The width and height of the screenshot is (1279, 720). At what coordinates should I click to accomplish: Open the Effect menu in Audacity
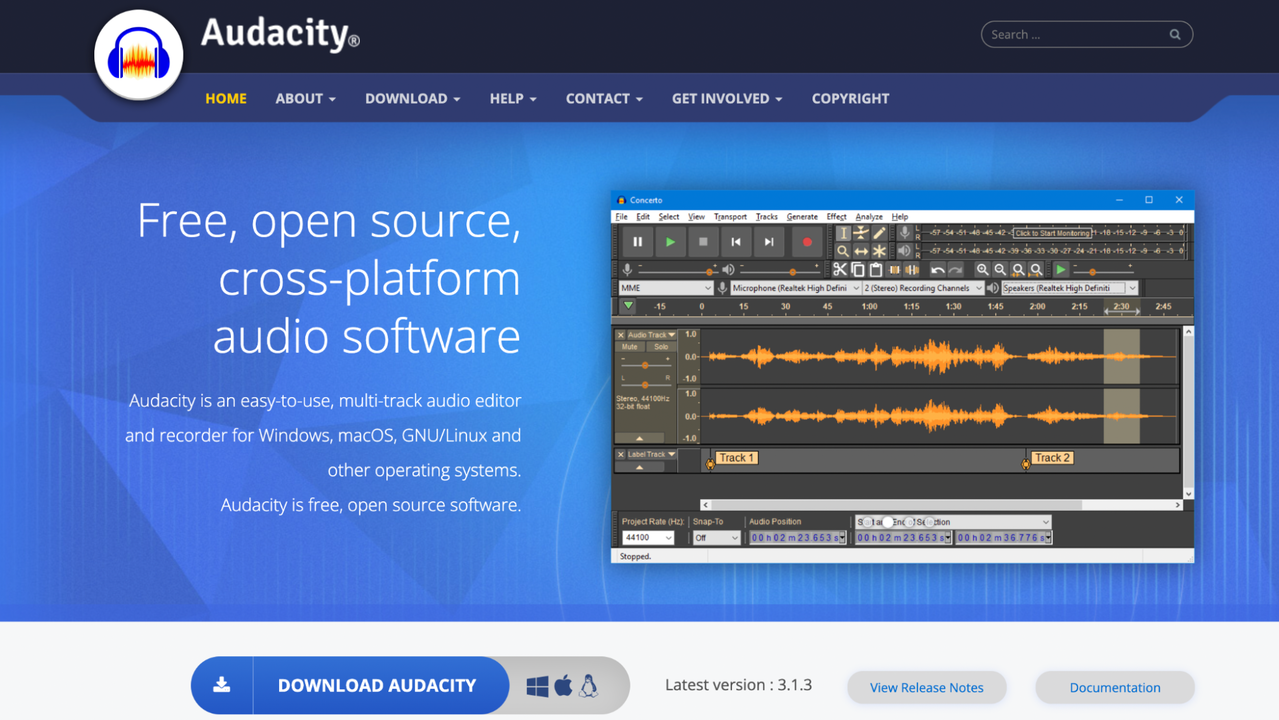(x=836, y=216)
